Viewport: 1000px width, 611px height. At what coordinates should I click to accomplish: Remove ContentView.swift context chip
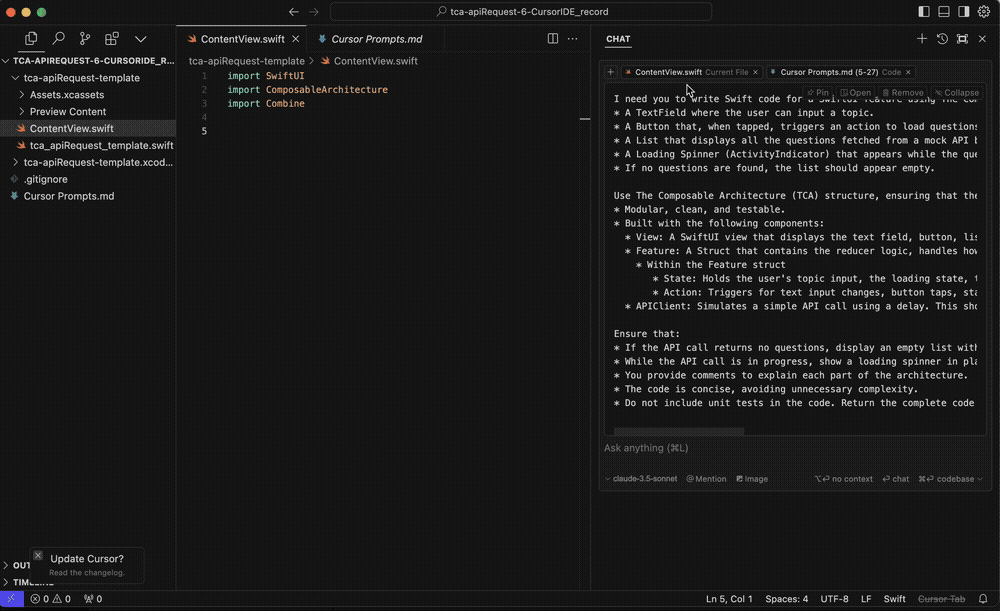[755, 72]
